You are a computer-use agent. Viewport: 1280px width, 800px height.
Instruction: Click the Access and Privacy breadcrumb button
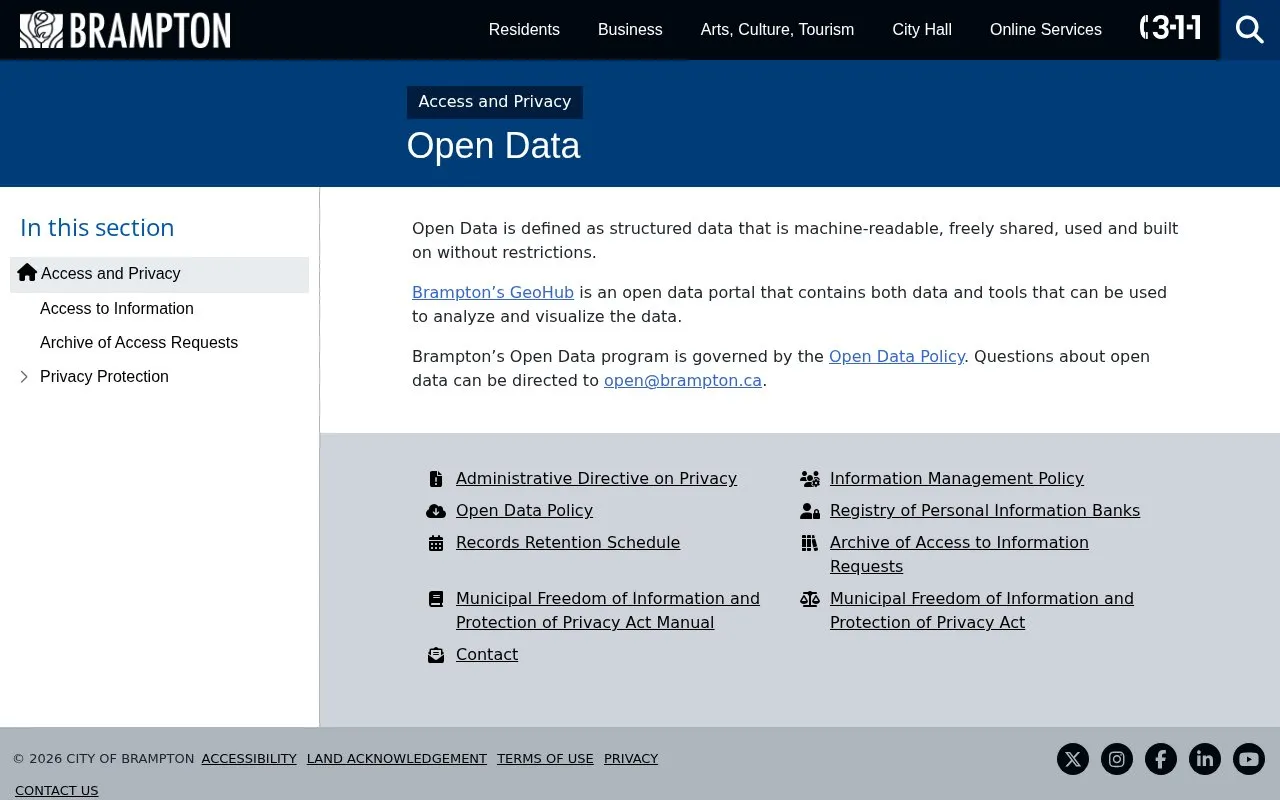tap(495, 102)
